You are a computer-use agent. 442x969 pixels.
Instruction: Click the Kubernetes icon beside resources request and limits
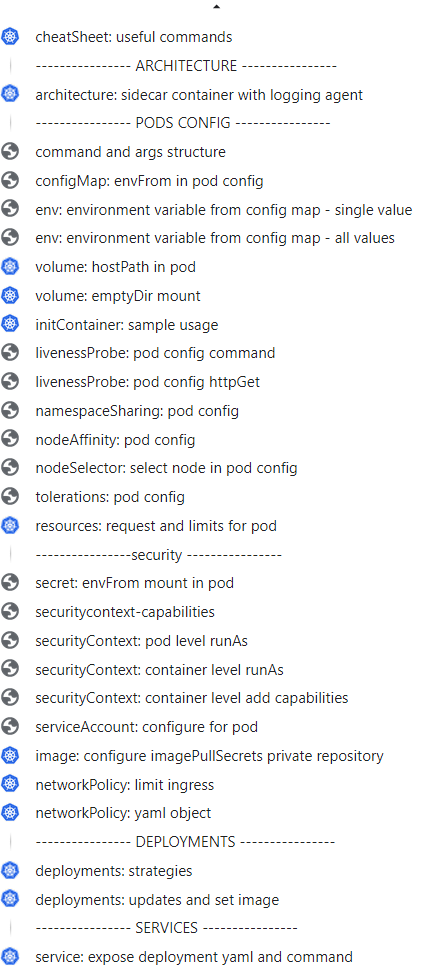tap(11, 526)
